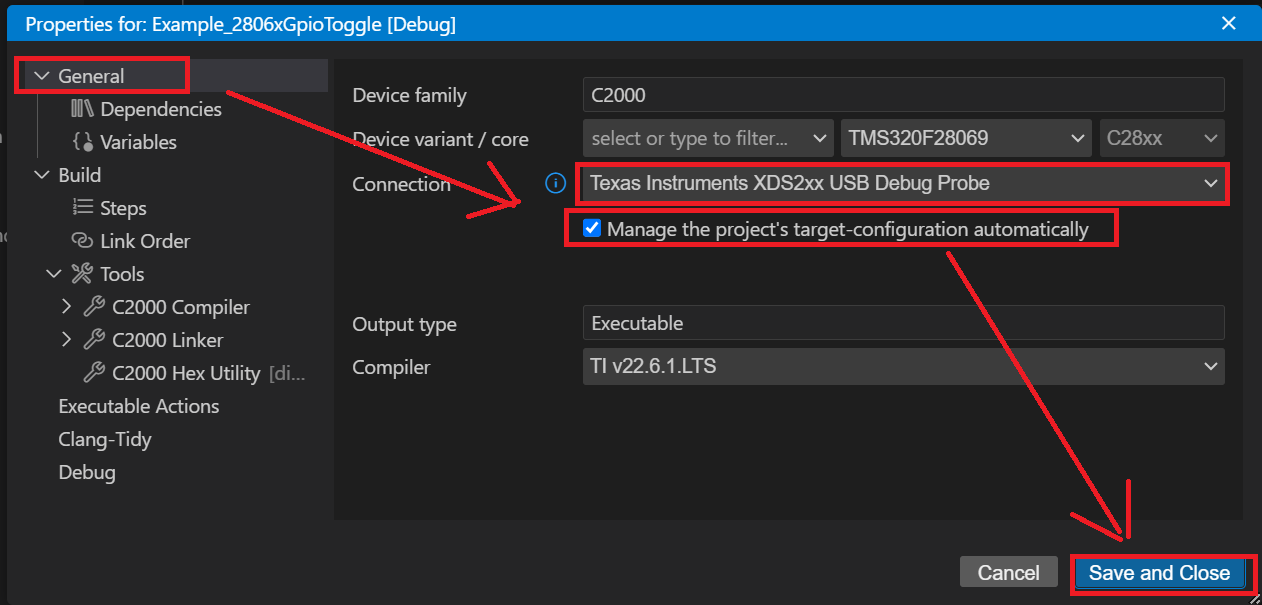Viewport: 1262px width, 605px height.
Task: Click the dialog title Properties for Example_2806xGpioToggle
Action: [x=241, y=24]
